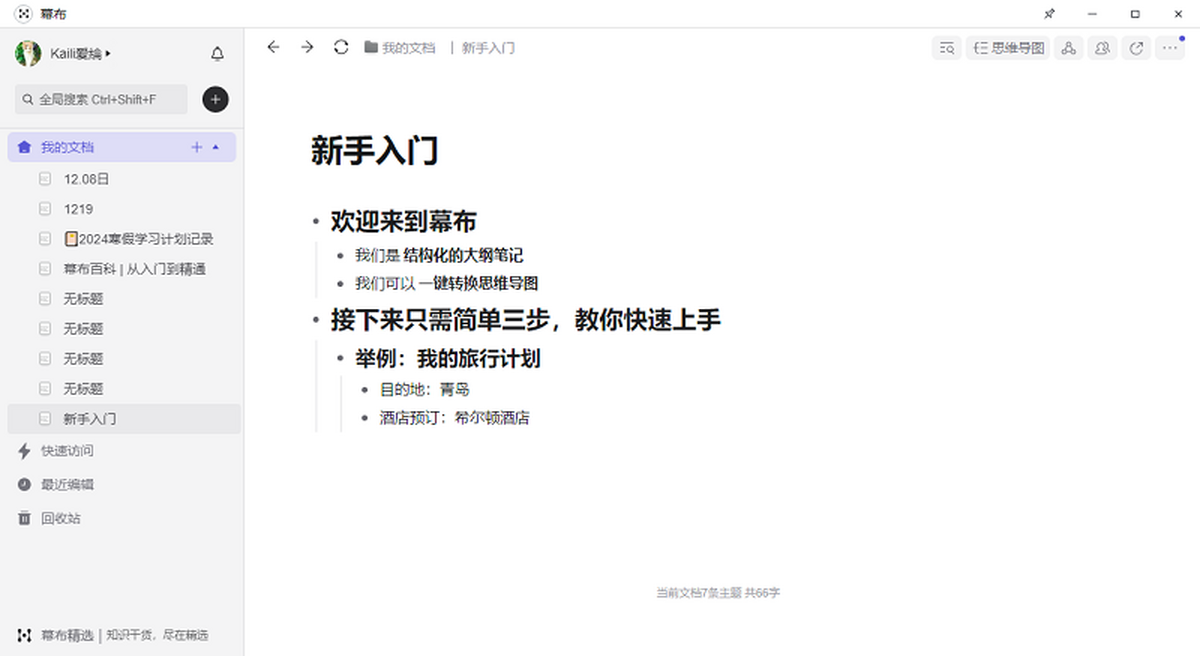Open the in-document search outline icon
Screen dimensions: 1200x656
coord(946,48)
